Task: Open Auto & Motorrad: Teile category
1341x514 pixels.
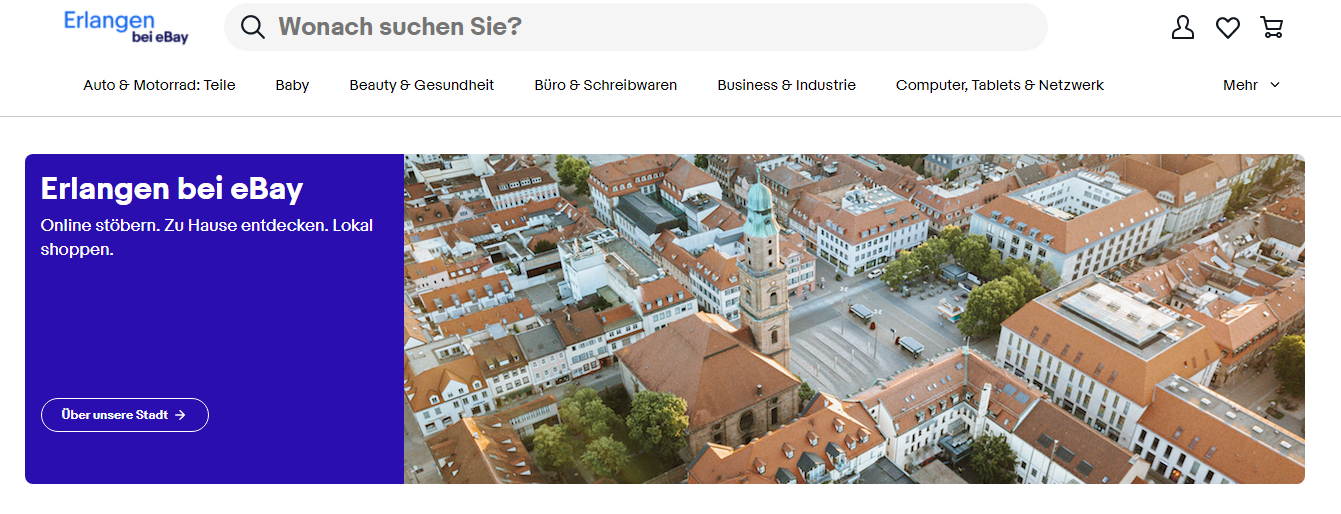Action: click(x=159, y=85)
